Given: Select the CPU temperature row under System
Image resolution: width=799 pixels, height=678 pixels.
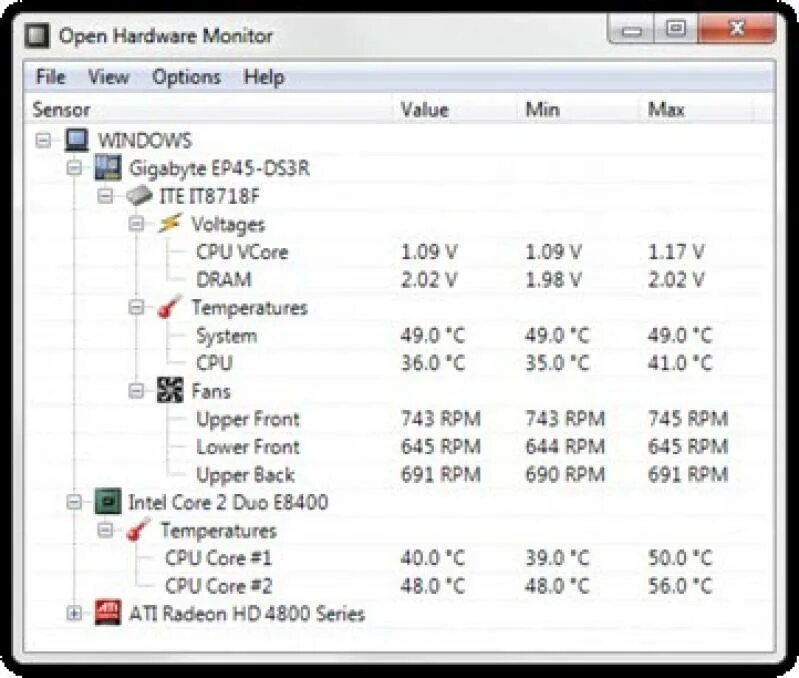Looking at the screenshot, I should (397, 363).
